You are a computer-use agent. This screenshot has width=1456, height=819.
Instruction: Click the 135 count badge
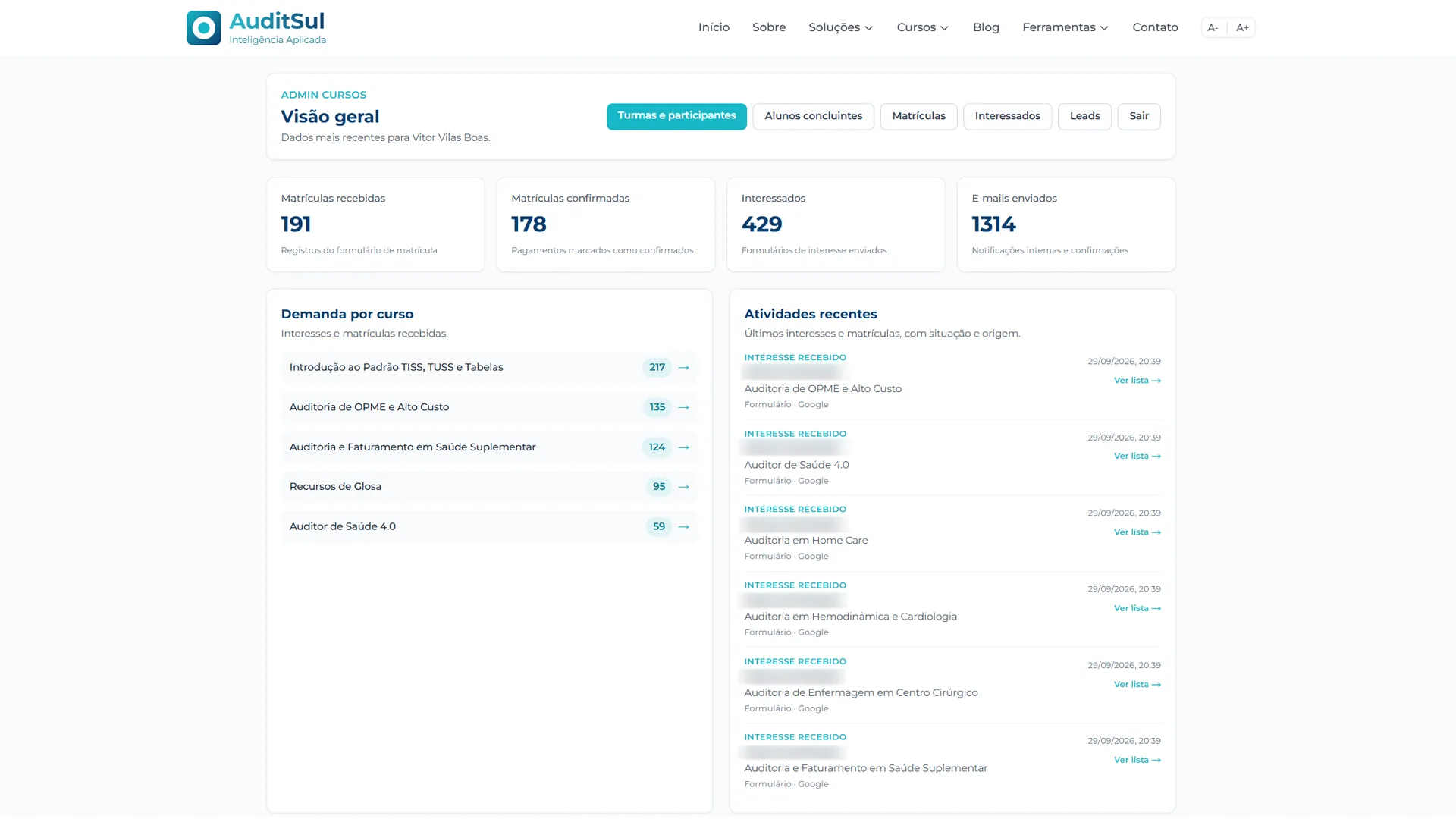[x=657, y=408]
